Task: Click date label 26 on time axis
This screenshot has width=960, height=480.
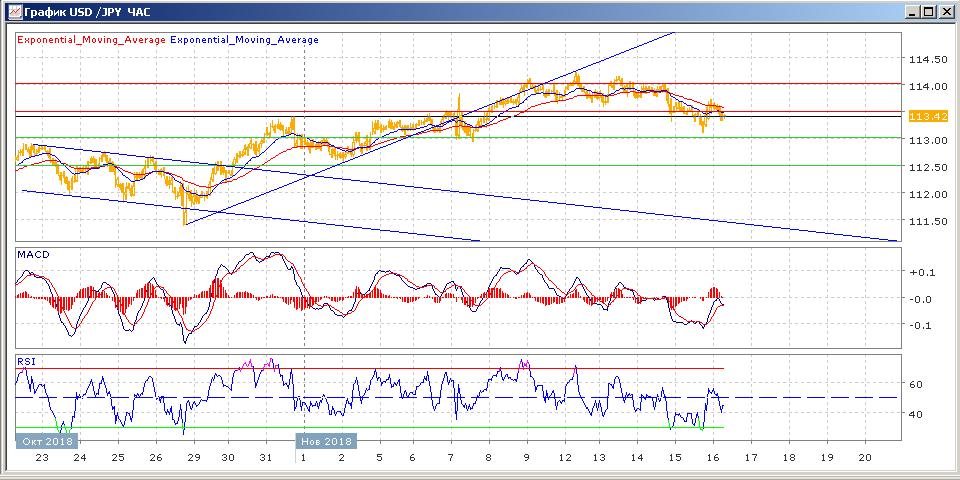Action: coord(156,458)
